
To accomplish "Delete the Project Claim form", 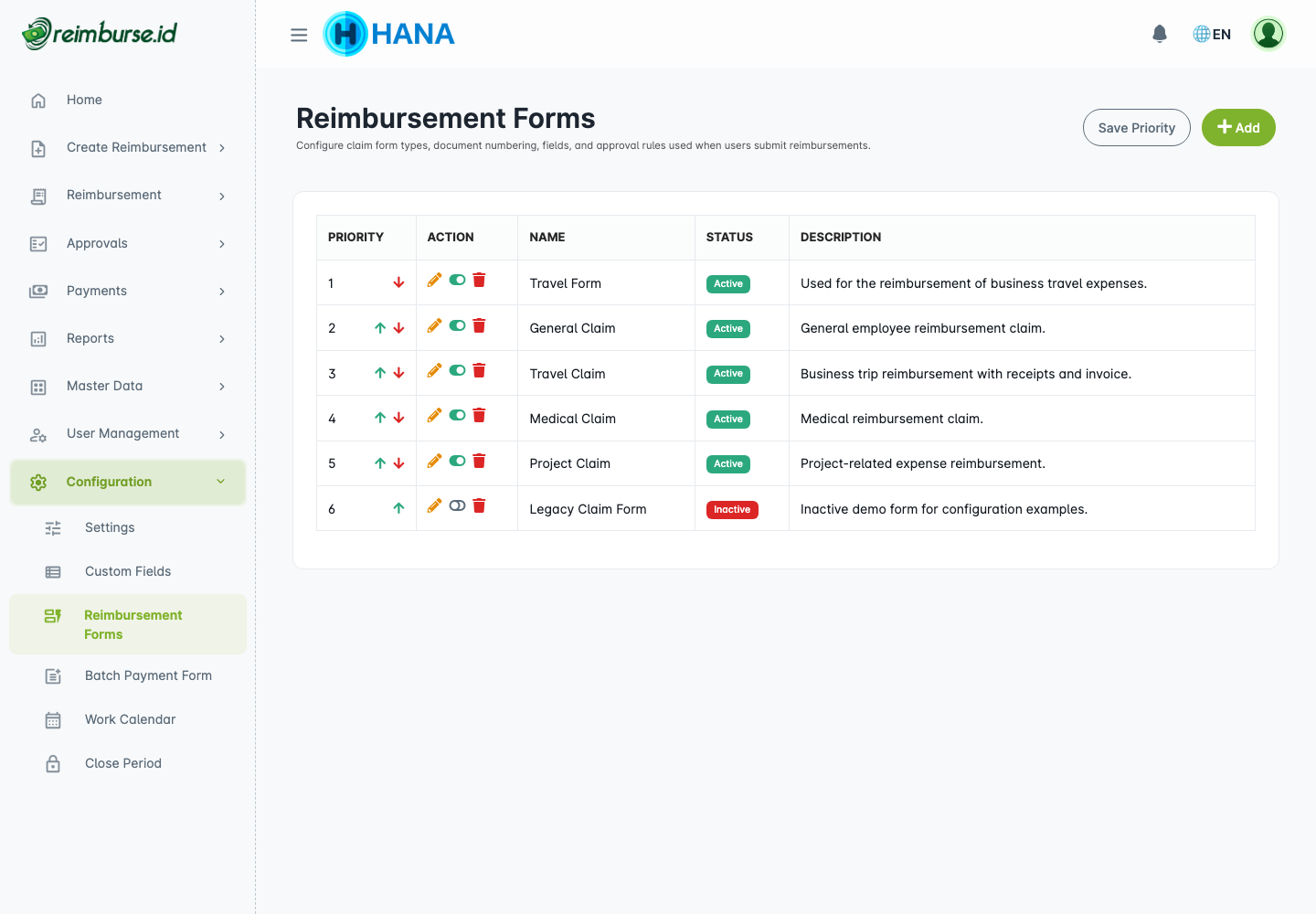I will tap(479, 461).
